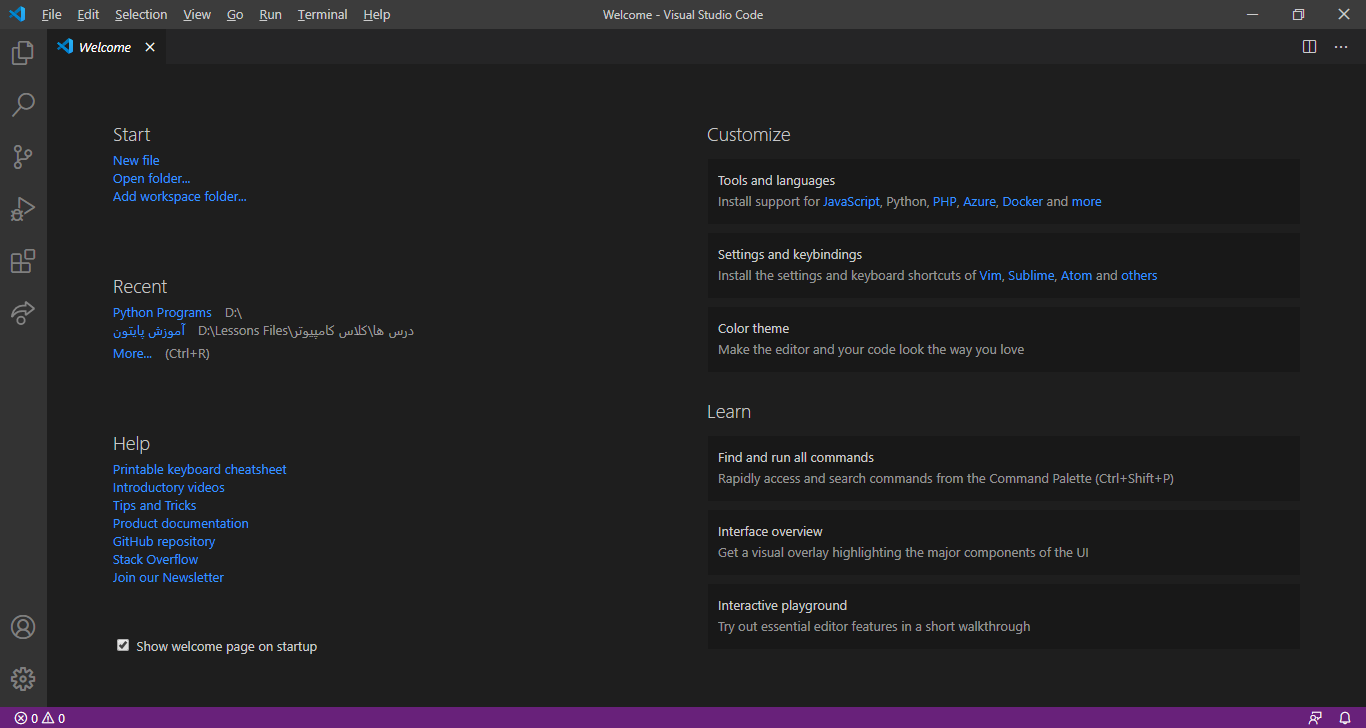Install Python language support
Image resolution: width=1366 pixels, height=728 pixels.
coord(906,201)
